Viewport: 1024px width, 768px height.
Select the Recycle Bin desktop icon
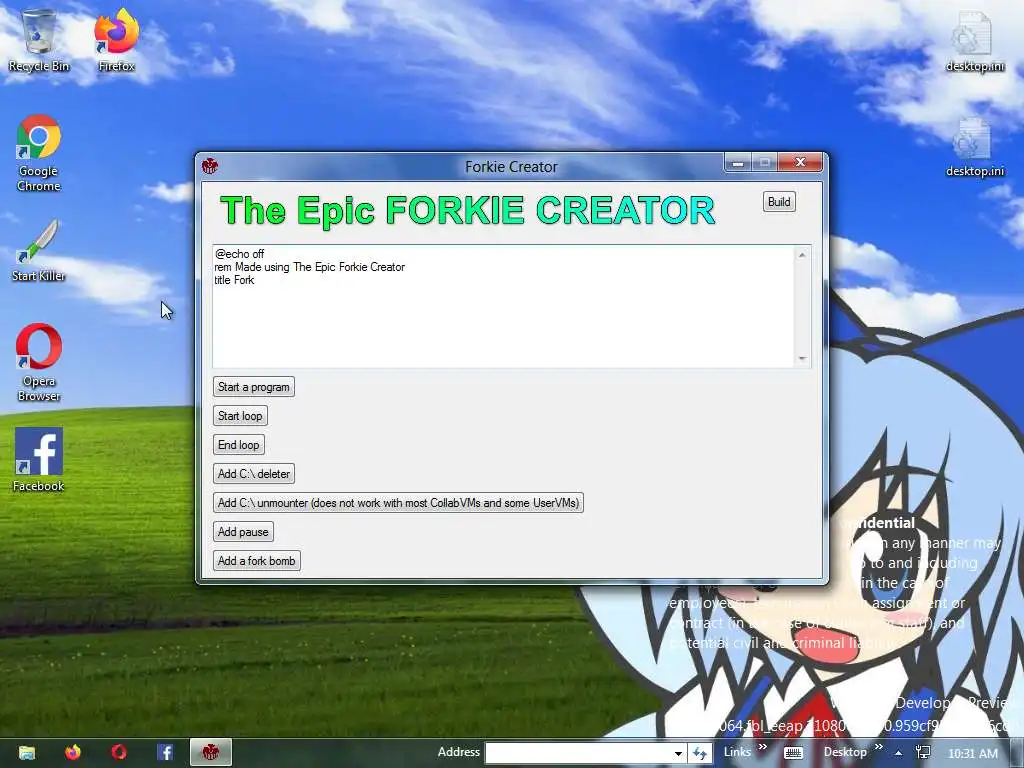click(39, 40)
